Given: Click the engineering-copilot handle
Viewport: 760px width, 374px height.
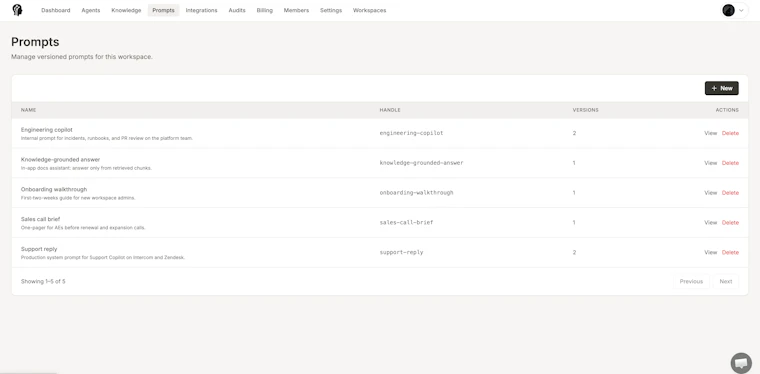Looking at the screenshot, I should [411, 133].
